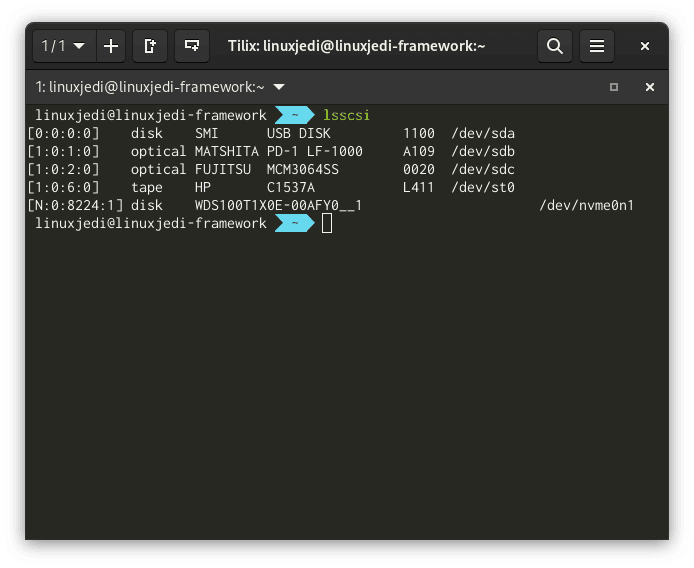The height and width of the screenshot is (568, 694).
Task: Maximize the terminal pane using square icon
Action: 614,87
